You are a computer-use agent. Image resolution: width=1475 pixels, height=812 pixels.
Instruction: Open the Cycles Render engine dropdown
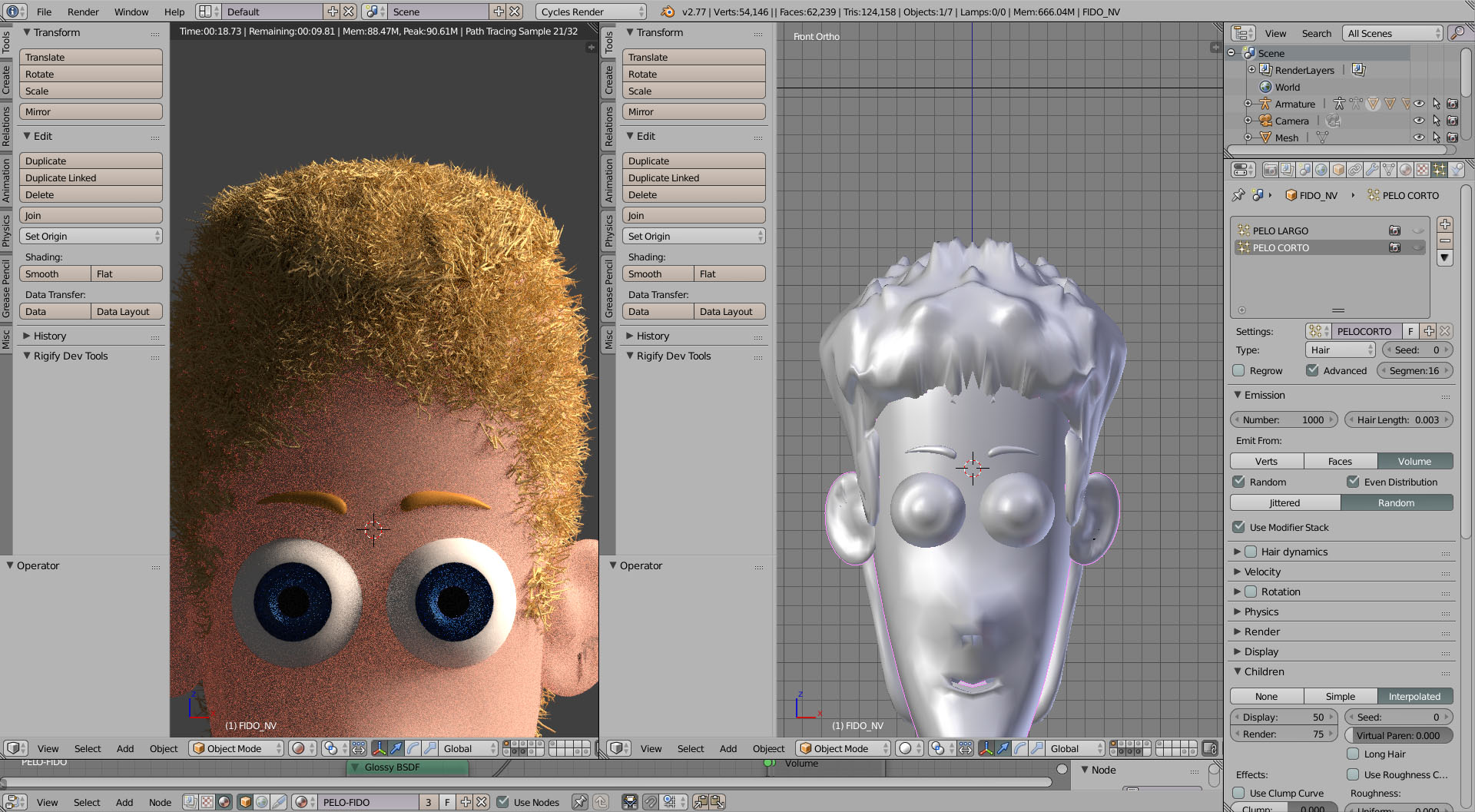pos(590,12)
